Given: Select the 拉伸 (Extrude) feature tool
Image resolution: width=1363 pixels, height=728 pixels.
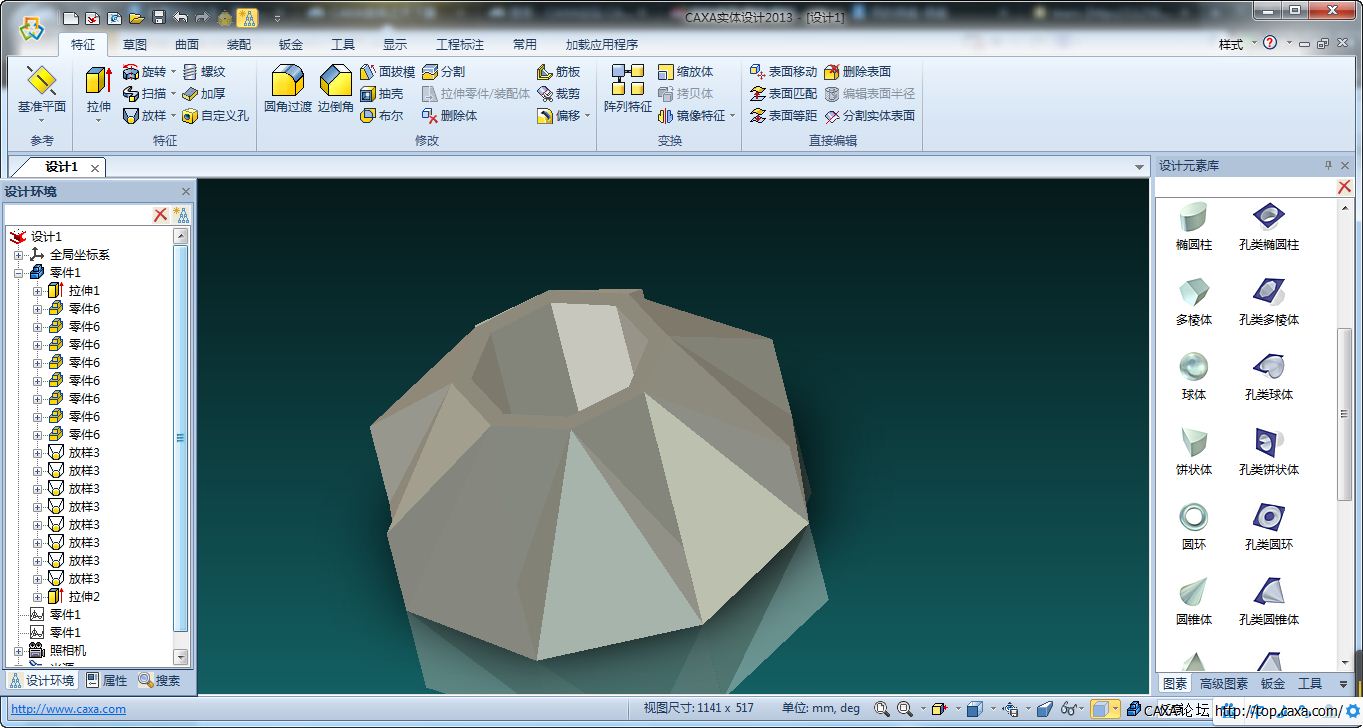Looking at the screenshot, I should pyautogui.click(x=98, y=88).
